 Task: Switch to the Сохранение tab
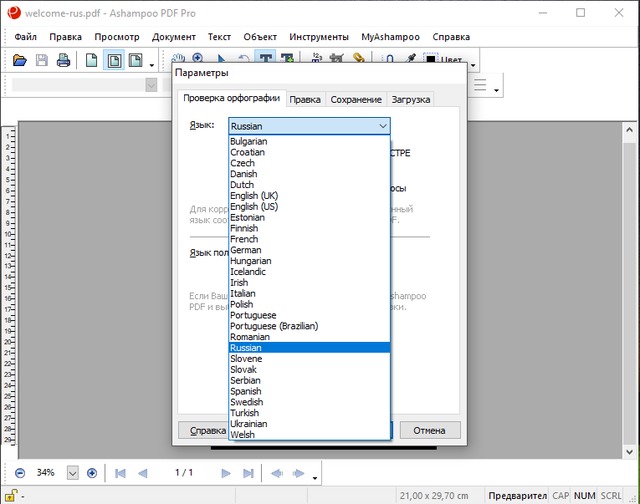356,100
